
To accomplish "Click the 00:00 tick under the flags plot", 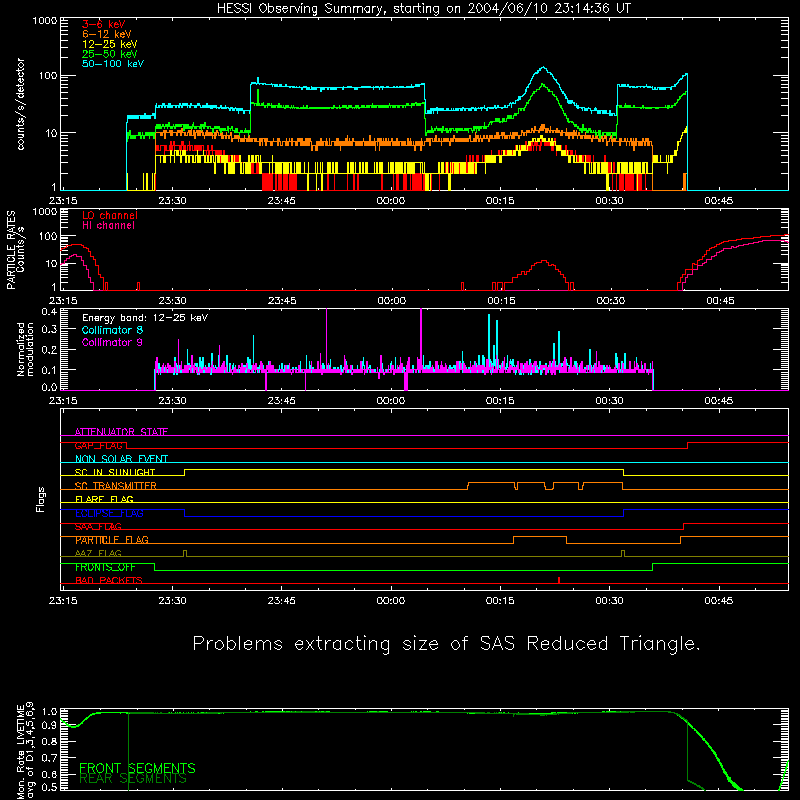I will pos(391,601).
